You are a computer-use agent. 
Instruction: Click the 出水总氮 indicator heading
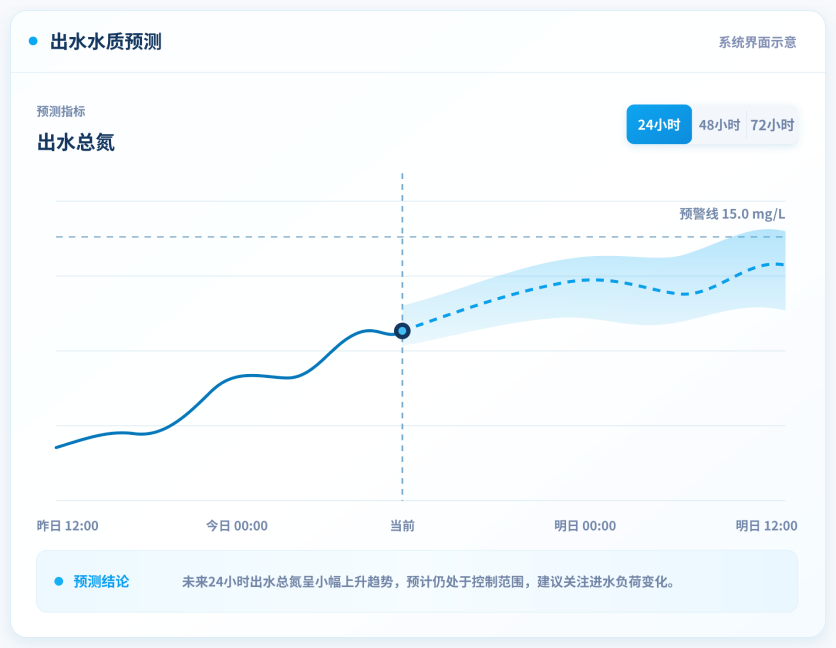[76, 142]
